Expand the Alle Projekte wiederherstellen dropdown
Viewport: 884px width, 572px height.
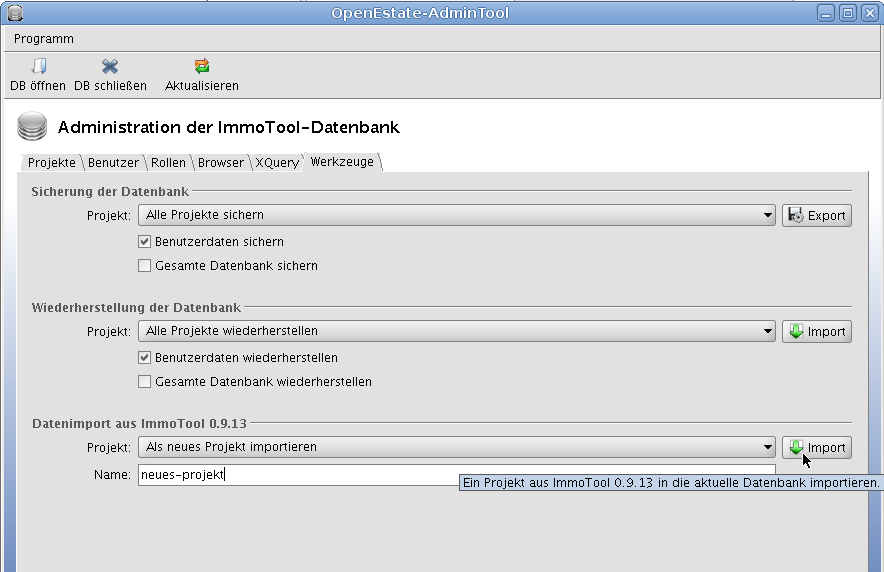click(x=457, y=331)
